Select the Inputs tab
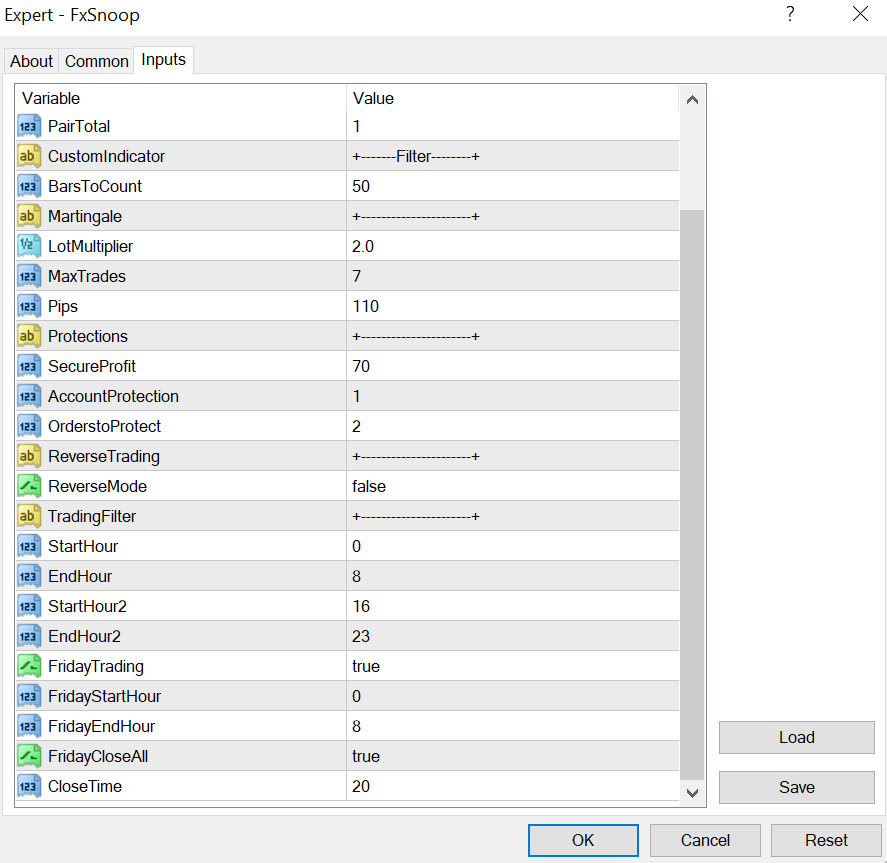The width and height of the screenshot is (887, 863). click(163, 59)
